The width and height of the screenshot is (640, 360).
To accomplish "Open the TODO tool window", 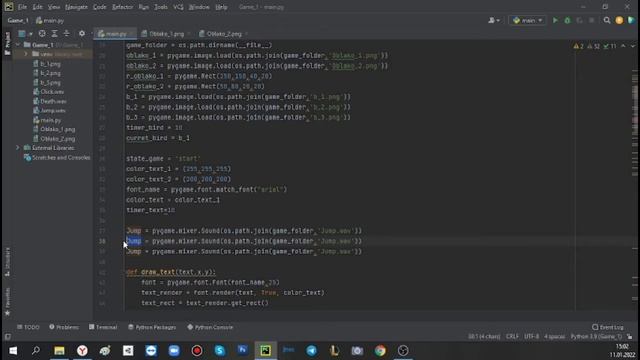I will click(28, 327).
